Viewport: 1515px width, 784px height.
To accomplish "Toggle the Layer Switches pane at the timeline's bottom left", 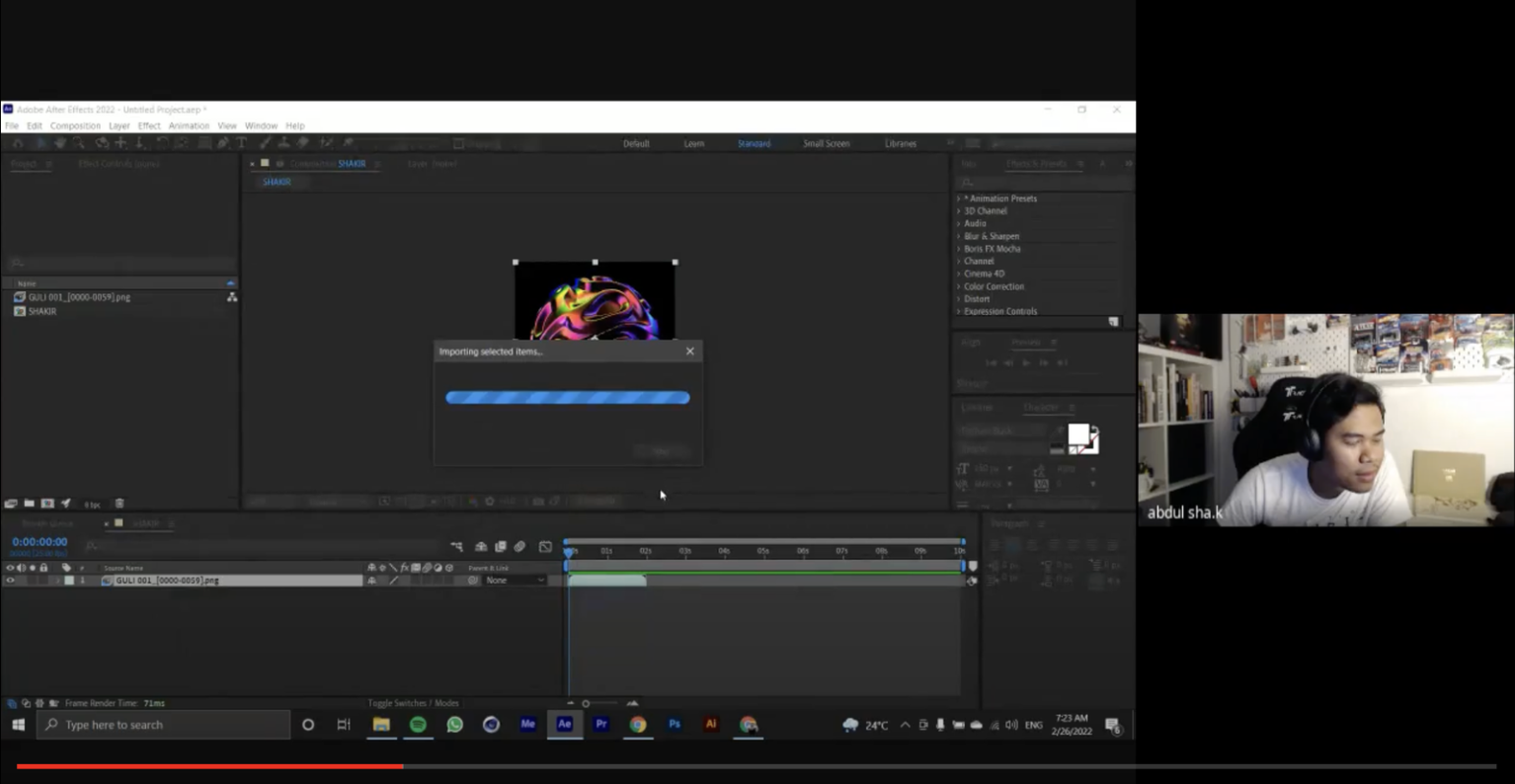I will pyautogui.click(x=12, y=703).
